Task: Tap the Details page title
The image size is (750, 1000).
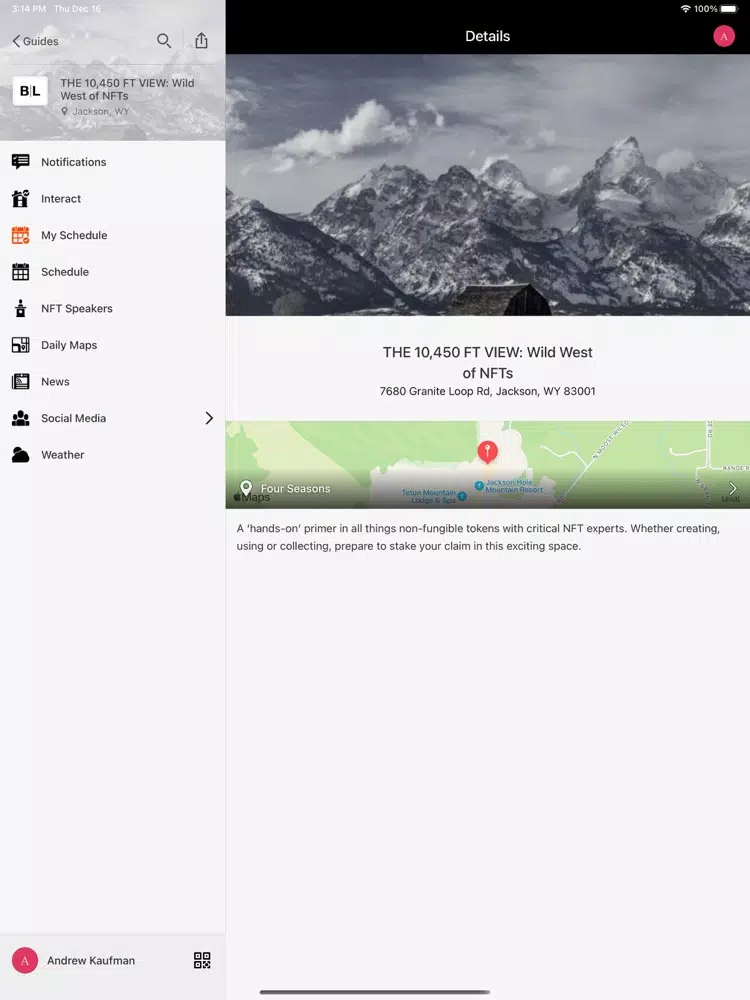Action: (x=488, y=36)
